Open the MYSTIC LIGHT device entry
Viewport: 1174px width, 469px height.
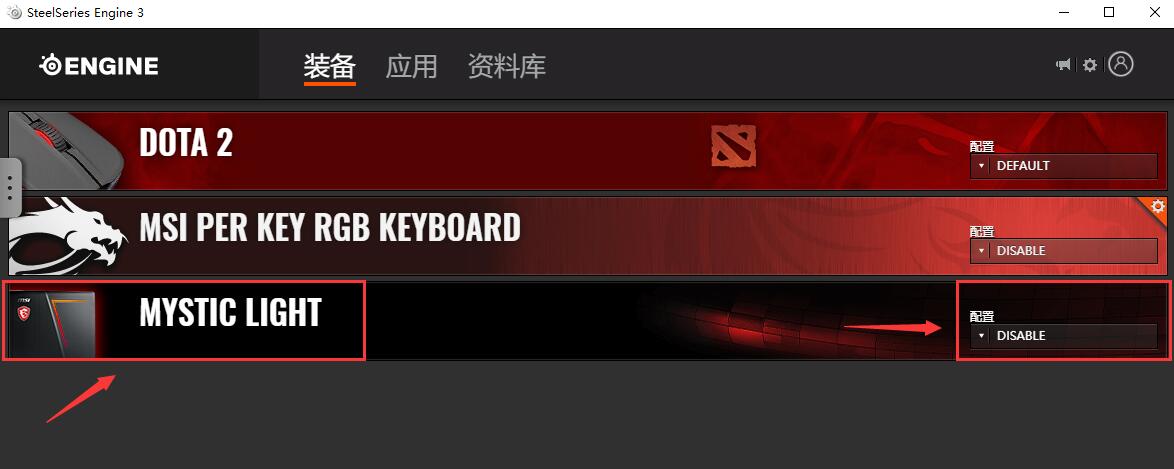(x=230, y=312)
